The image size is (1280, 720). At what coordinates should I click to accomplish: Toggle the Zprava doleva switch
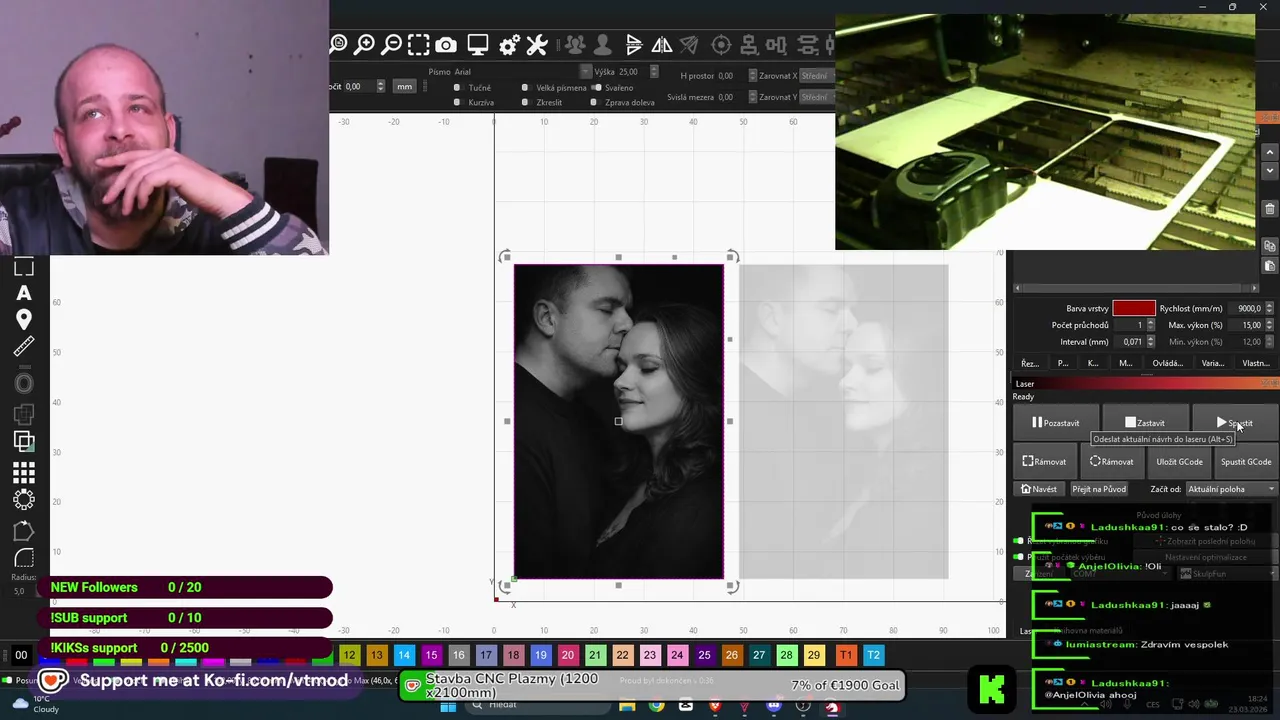594,102
